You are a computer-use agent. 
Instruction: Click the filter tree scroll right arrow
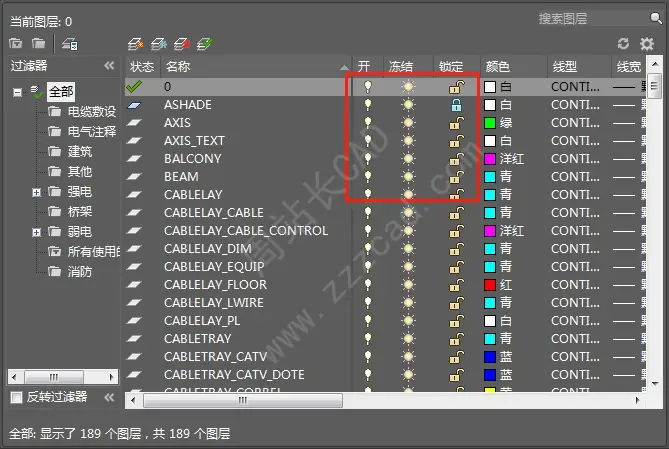click(x=112, y=377)
